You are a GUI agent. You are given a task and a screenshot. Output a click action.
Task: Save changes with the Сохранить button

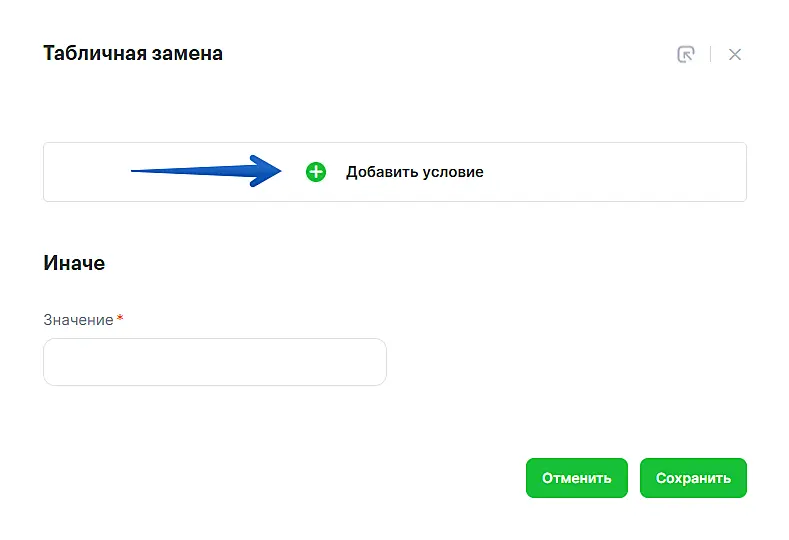pyautogui.click(x=693, y=478)
